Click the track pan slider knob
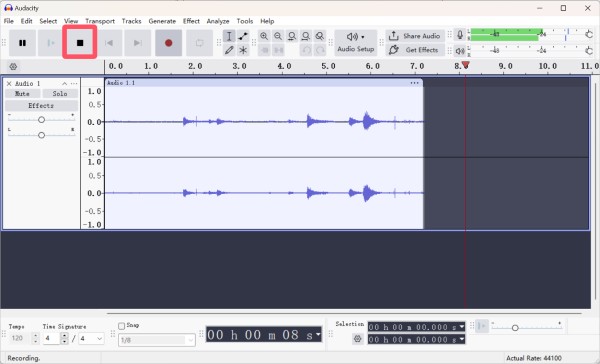 tap(41, 135)
